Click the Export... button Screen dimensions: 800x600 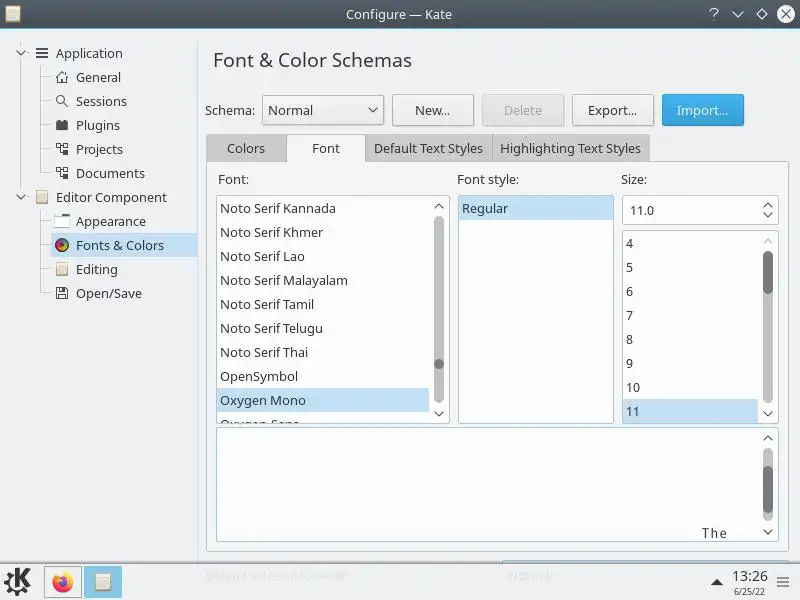pos(612,110)
